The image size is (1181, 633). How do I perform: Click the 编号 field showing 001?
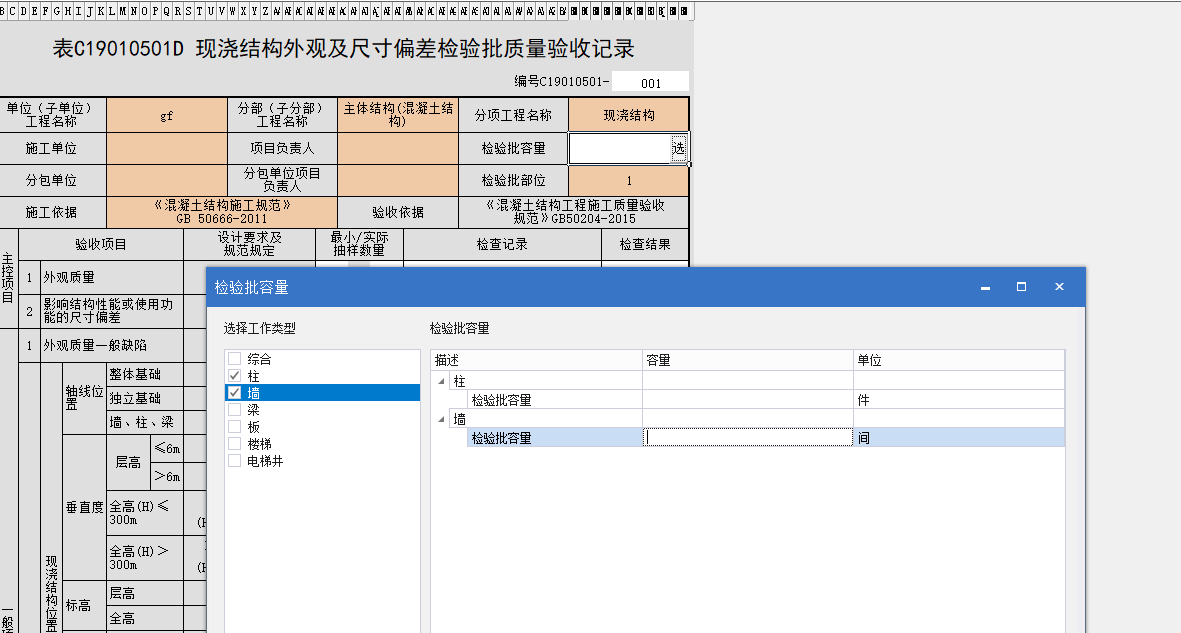pos(650,83)
